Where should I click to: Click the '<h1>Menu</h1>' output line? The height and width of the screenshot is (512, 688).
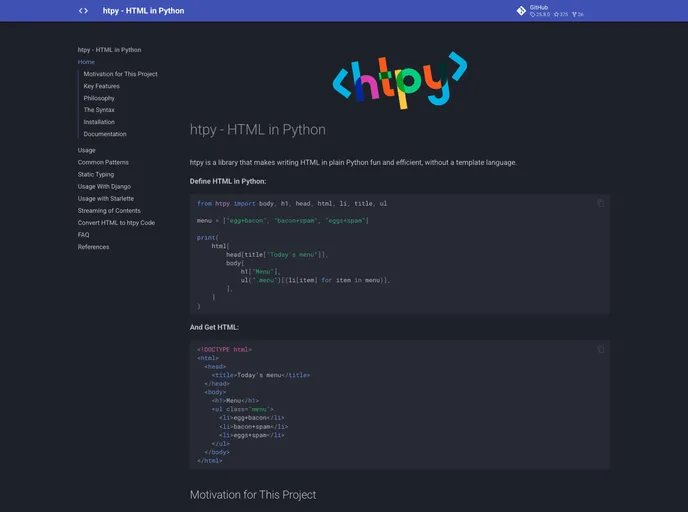[235, 401]
